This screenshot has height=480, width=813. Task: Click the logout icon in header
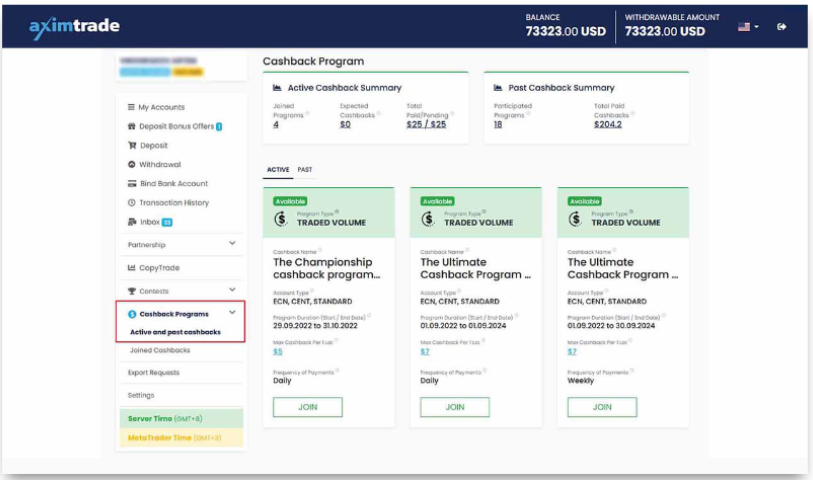click(781, 27)
